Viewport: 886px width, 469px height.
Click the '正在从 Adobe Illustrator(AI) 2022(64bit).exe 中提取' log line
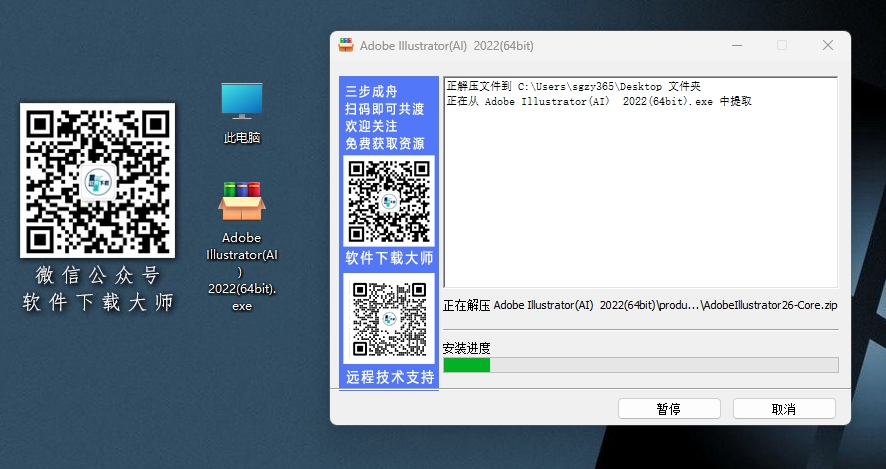point(599,101)
